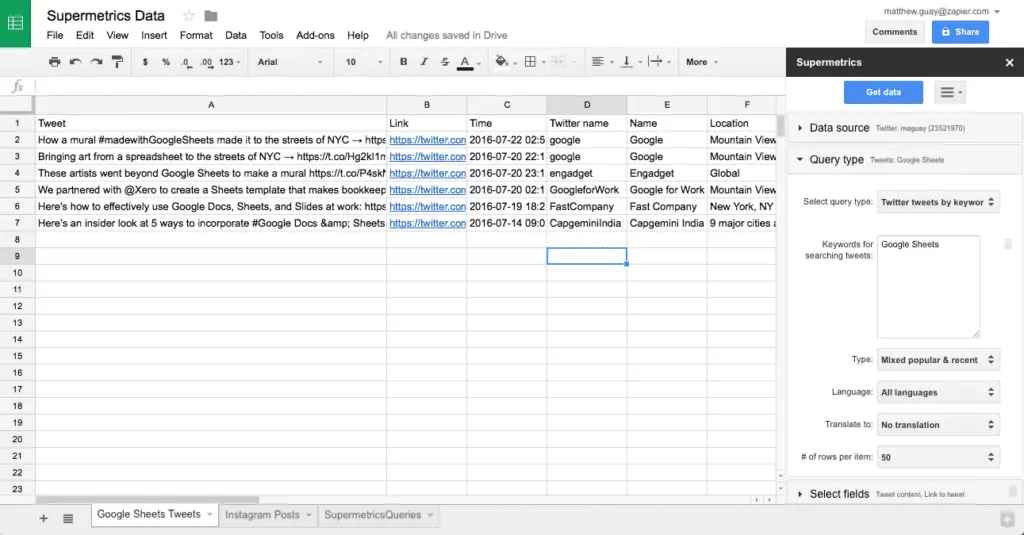Open the cell borders tool
1024x535 pixels.
coord(530,62)
